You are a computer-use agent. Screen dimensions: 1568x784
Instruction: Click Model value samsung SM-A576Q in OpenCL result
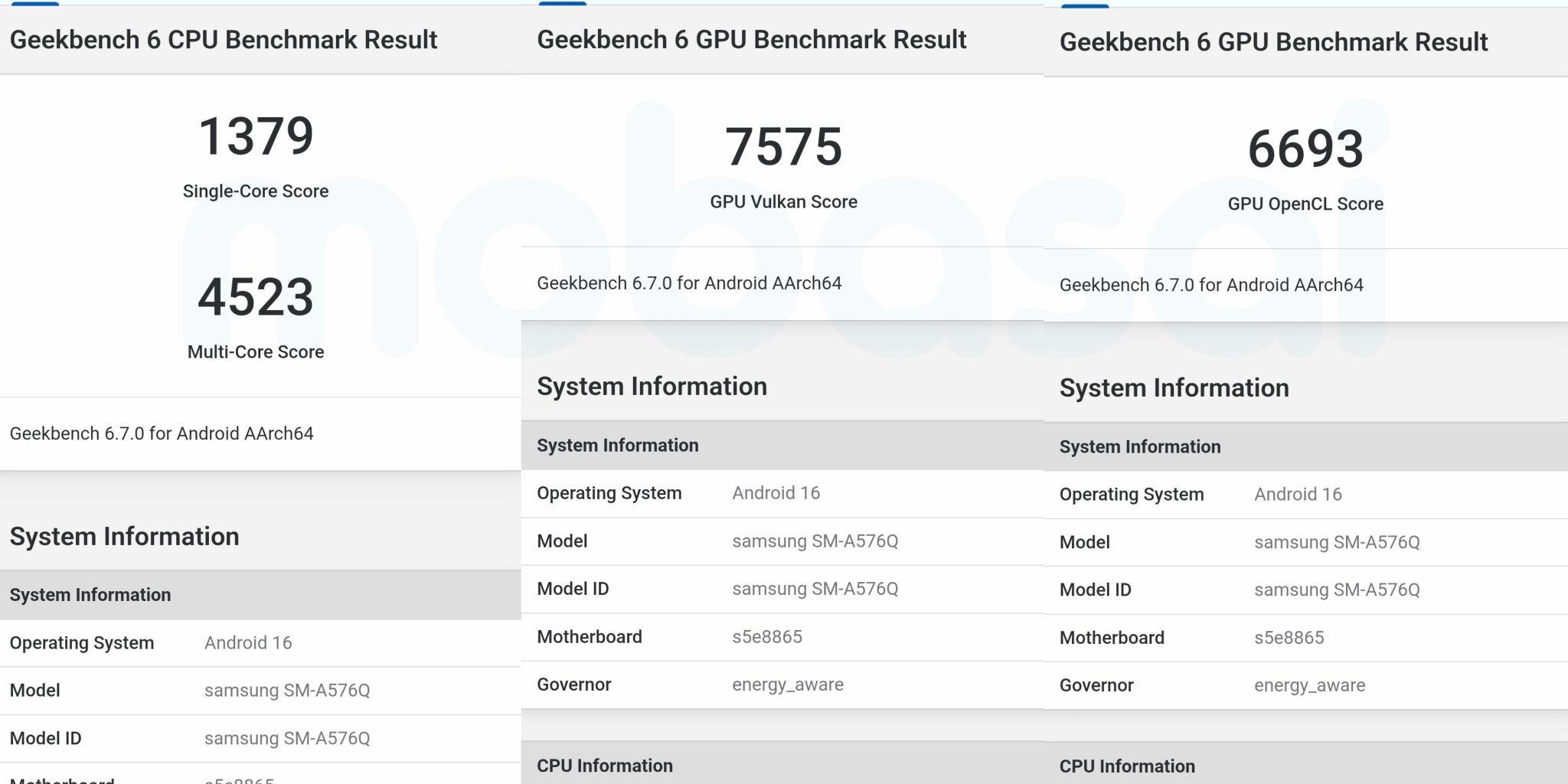point(1337,543)
